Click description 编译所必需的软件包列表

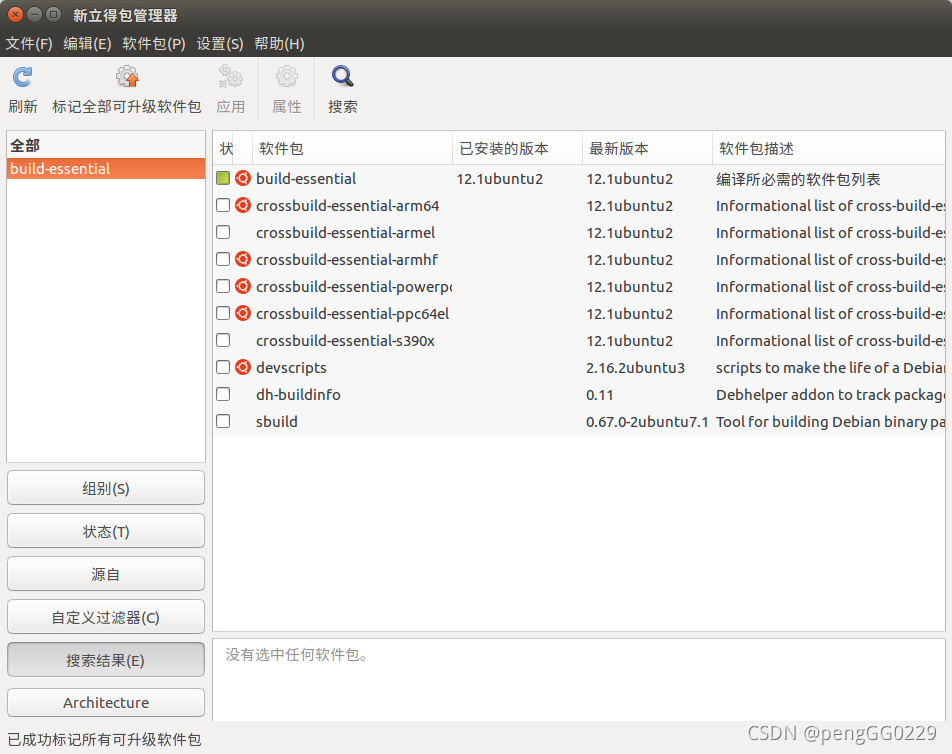click(x=798, y=179)
